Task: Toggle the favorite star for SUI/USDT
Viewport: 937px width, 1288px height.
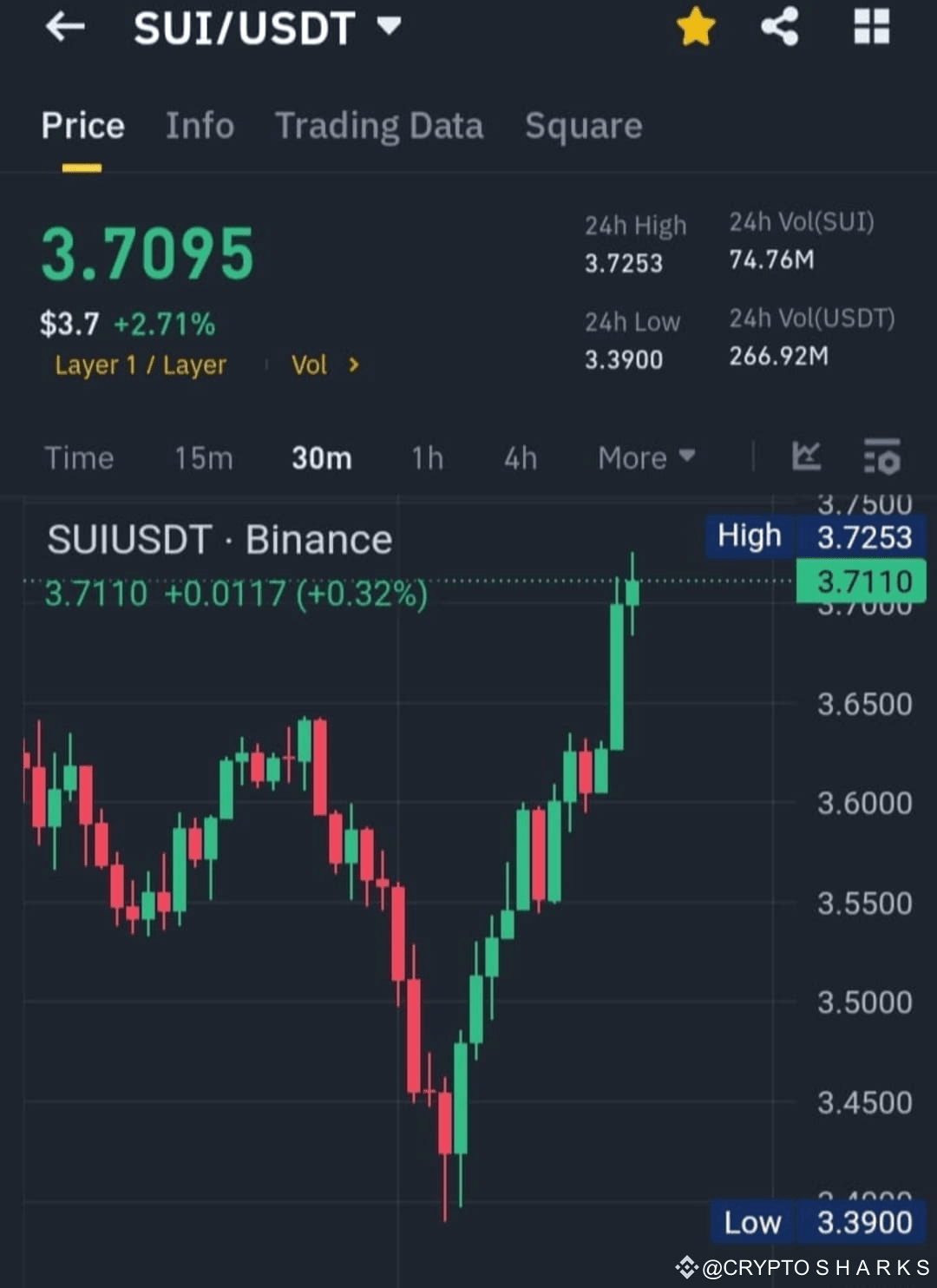Action: click(x=695, y=27)
